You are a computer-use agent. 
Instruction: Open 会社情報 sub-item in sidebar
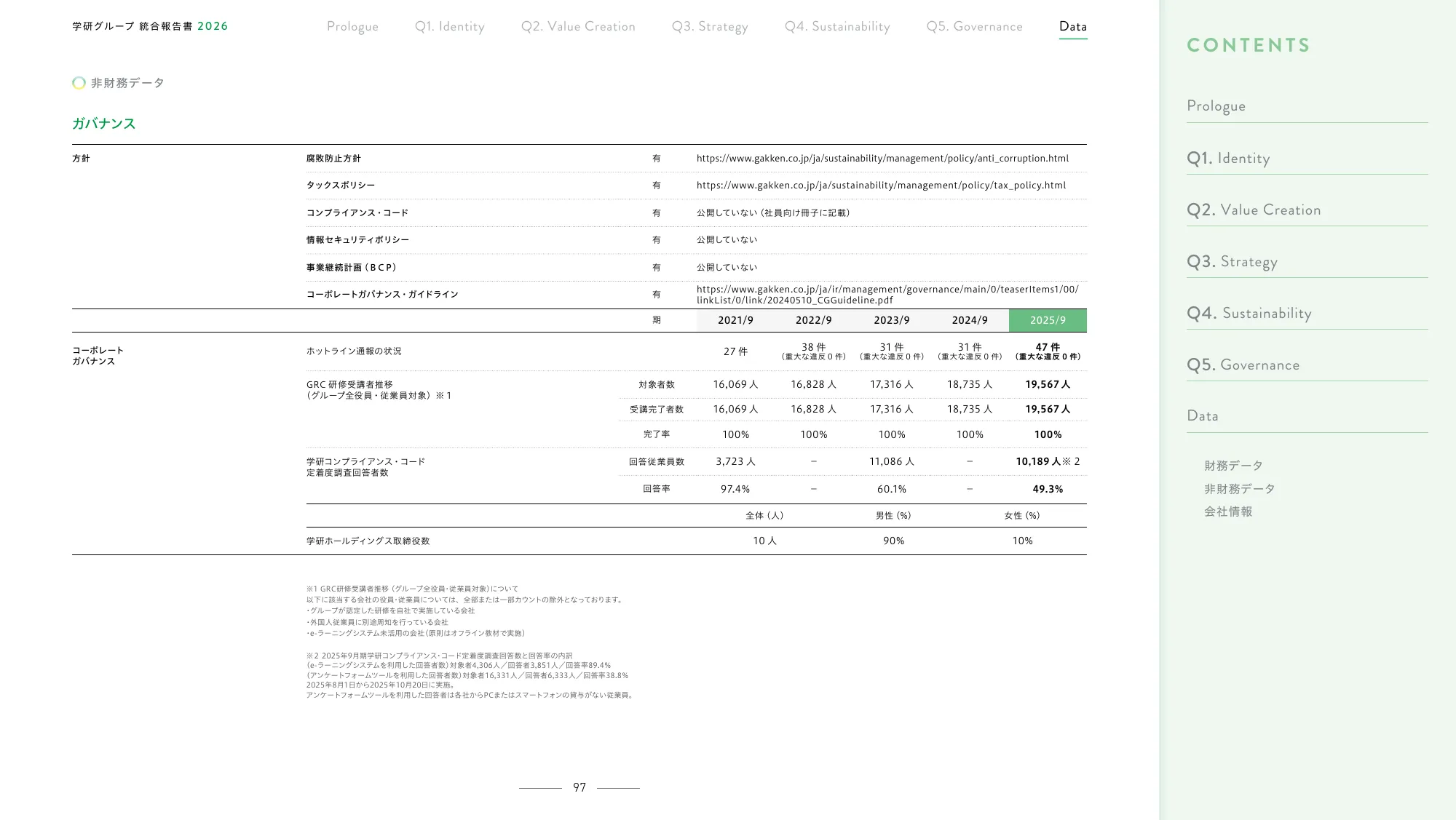tap(1228, 511)
